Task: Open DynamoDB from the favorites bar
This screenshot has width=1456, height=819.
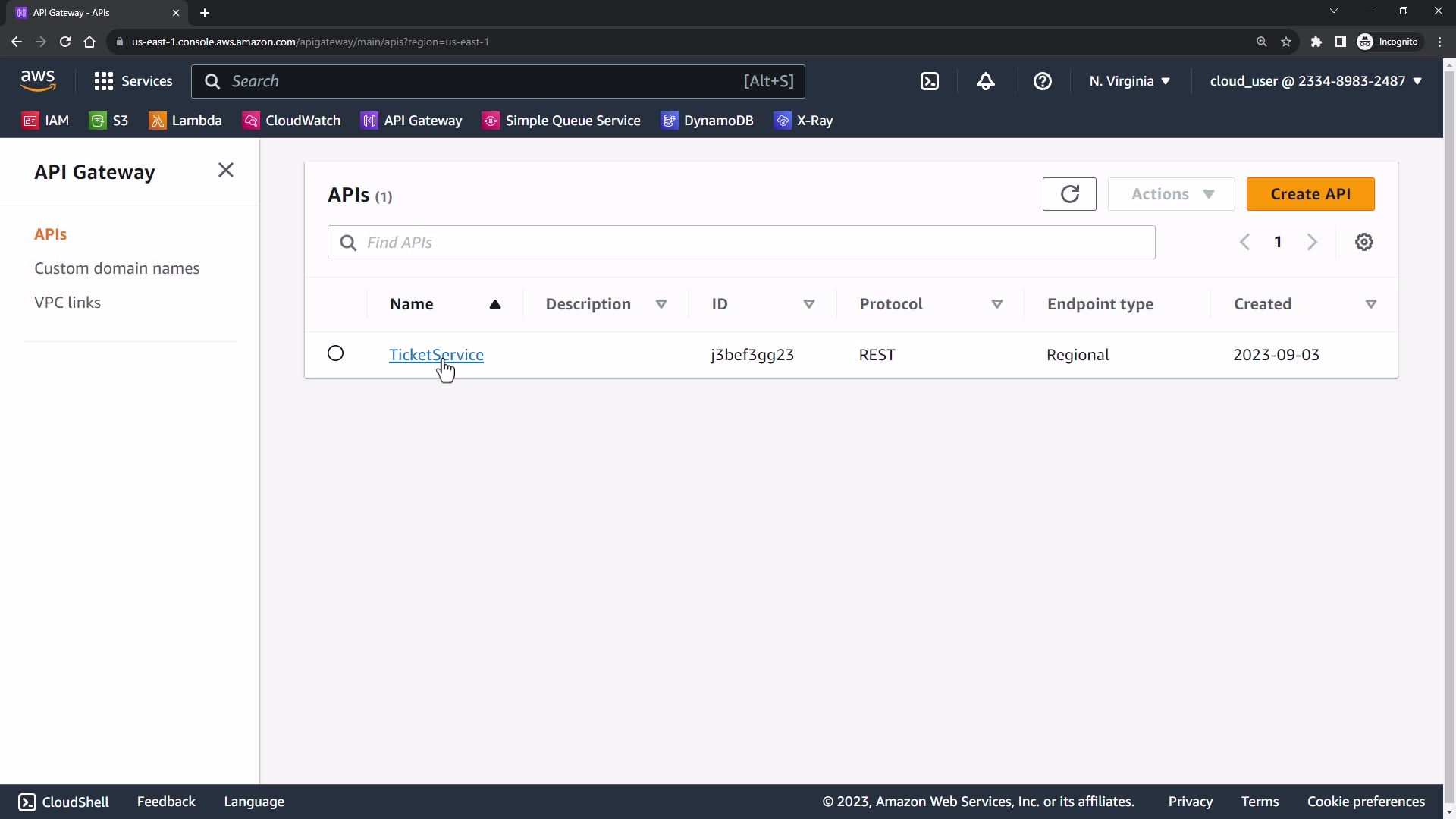Action: click(708, 121)
